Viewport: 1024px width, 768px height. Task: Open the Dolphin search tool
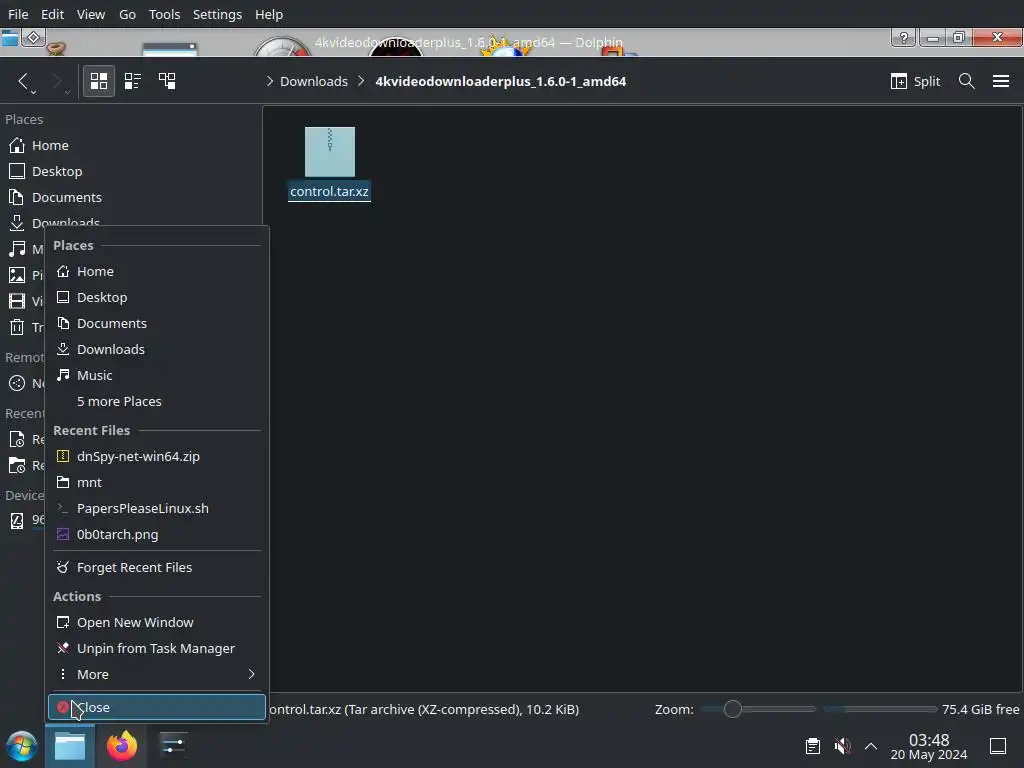pyautogui.click(x=967, y=81)
